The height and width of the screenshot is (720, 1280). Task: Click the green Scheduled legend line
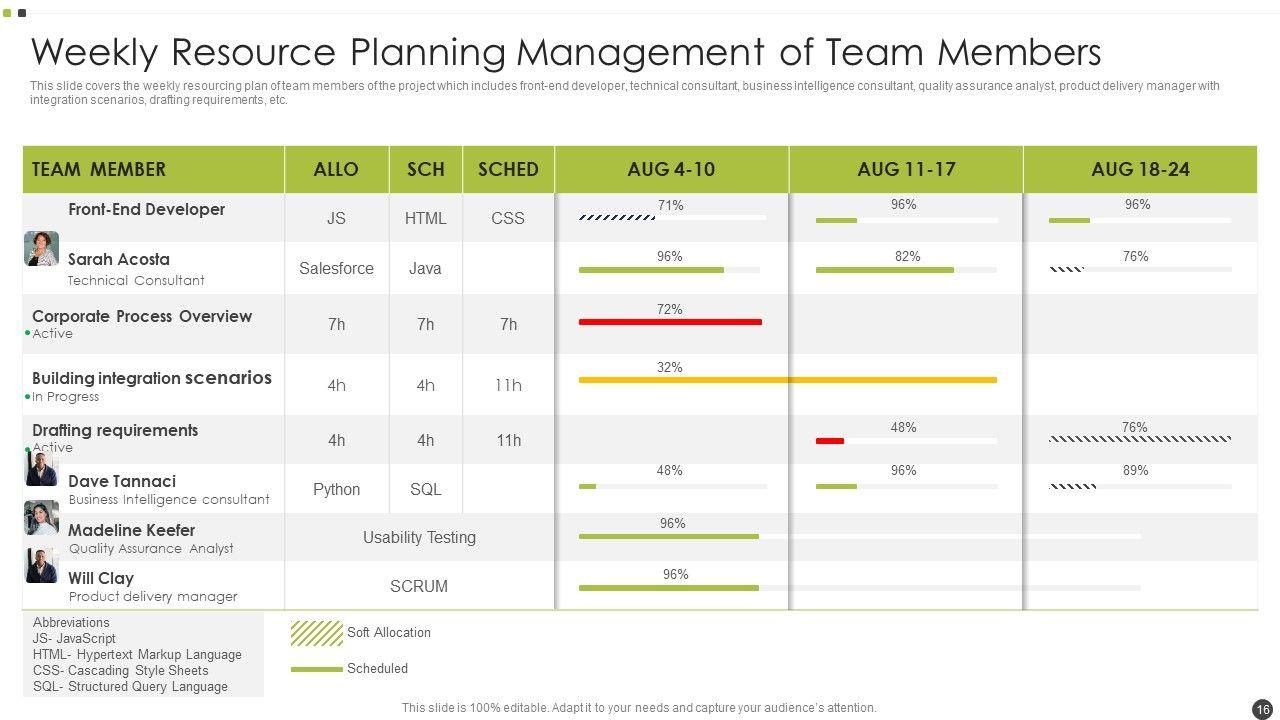316,669
